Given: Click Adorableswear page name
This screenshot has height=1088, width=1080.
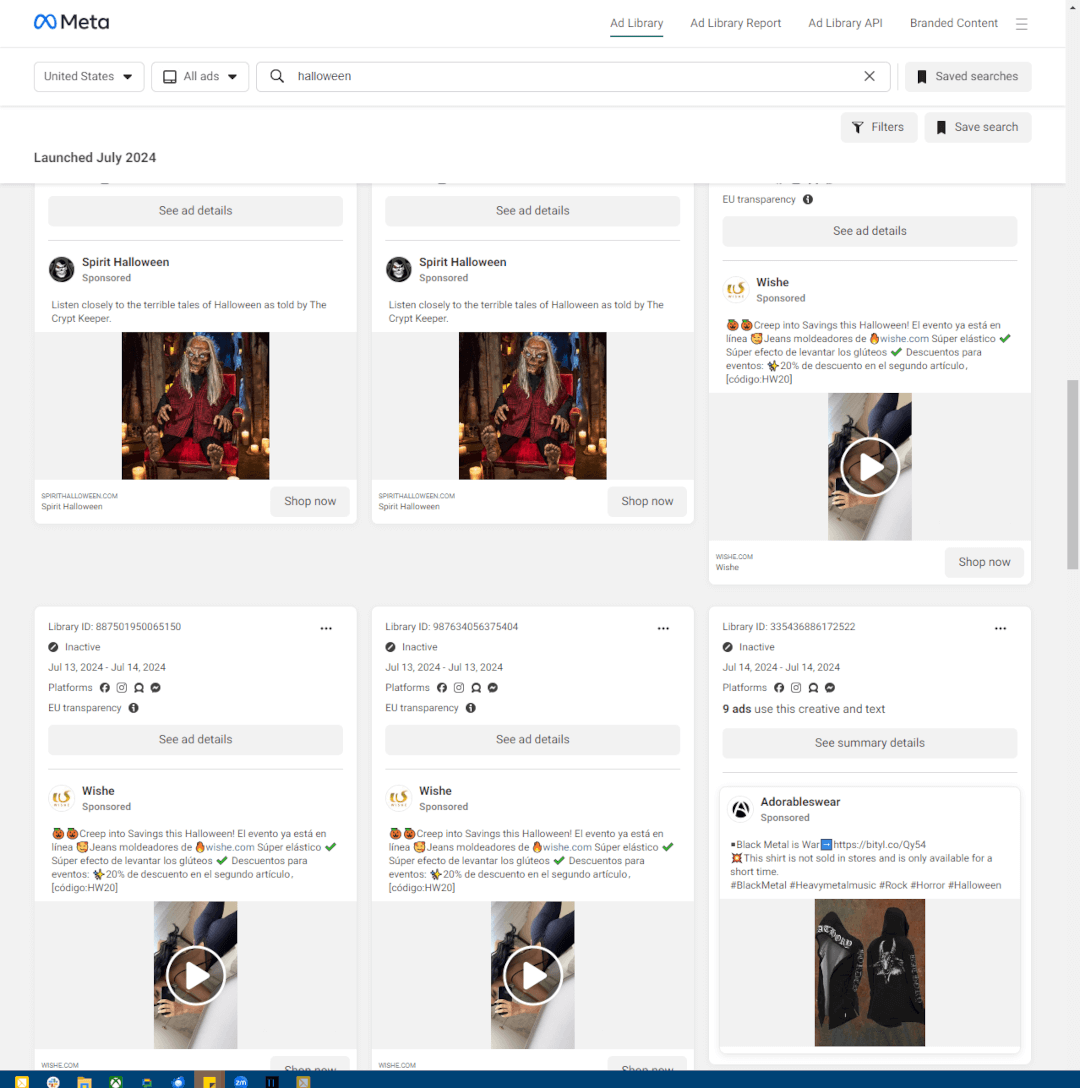Looking at the screenshot, I should point(800,802).
